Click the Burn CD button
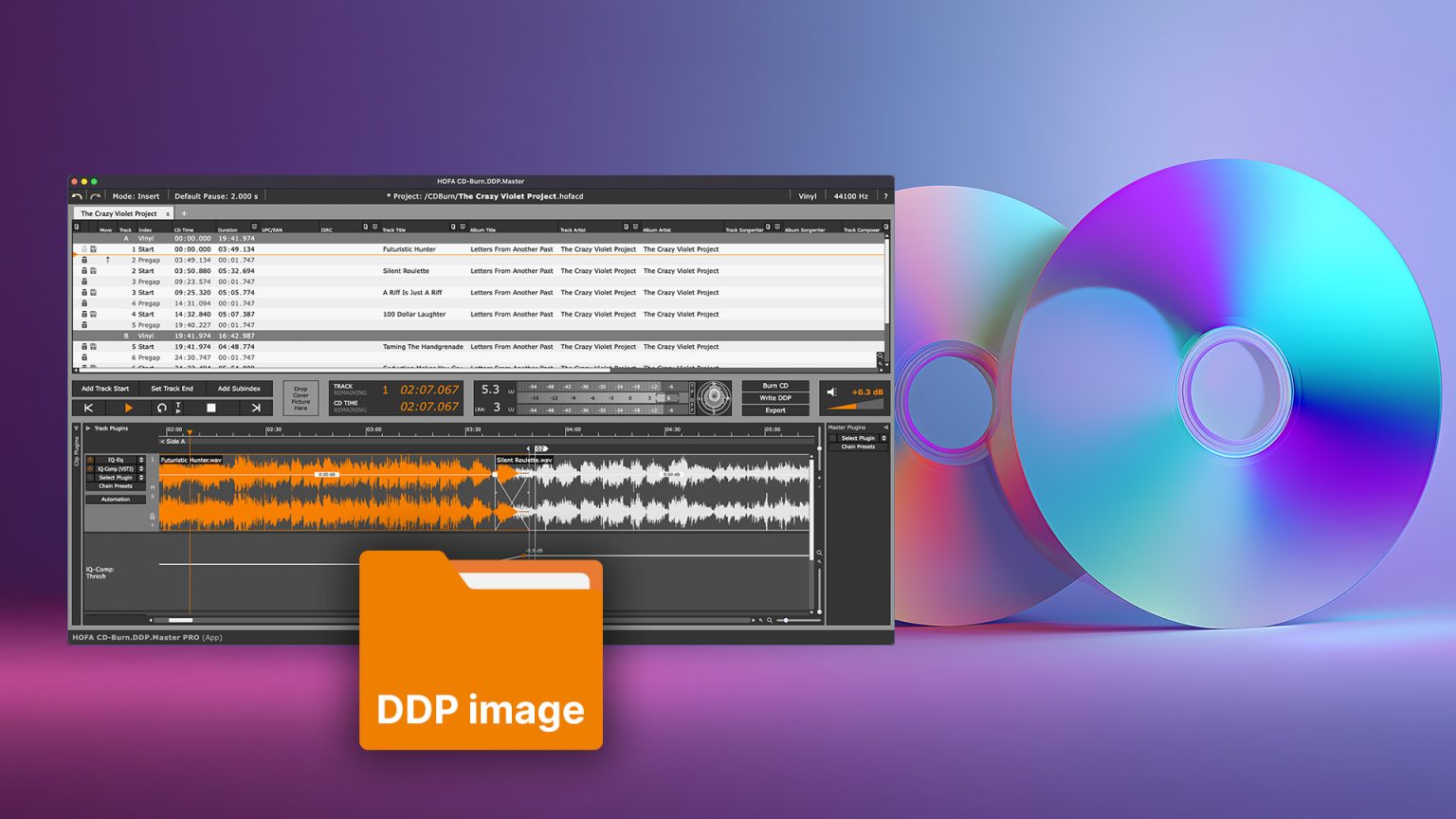The width and height of the screenshot is (1456, 819). click(775, 386)
